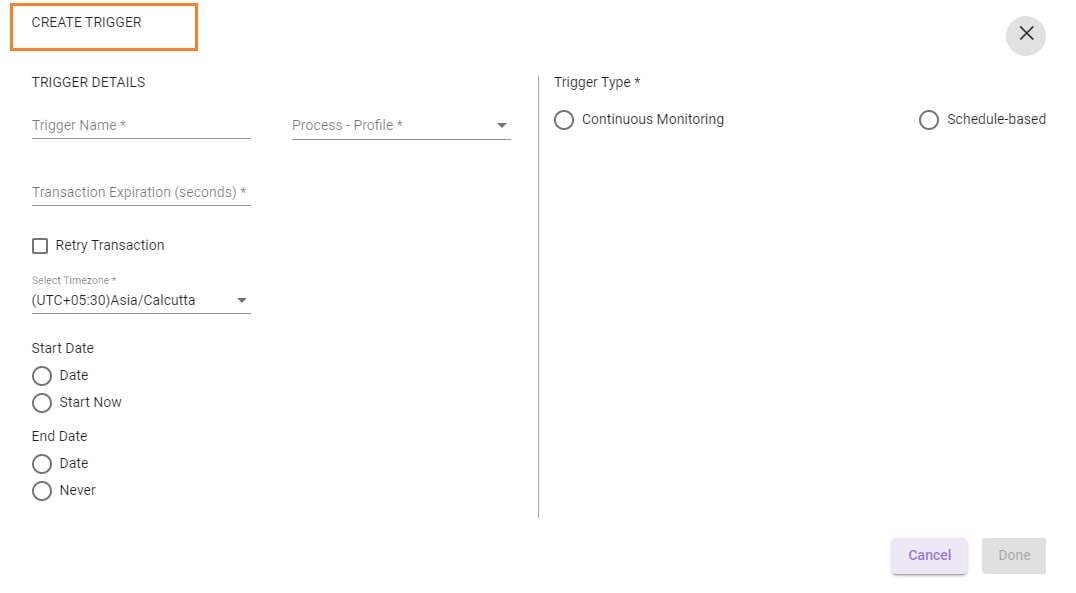Screen dimensions: 1076x593
Task: Close the Create Trigger dialog with X
Action: 1025,35
